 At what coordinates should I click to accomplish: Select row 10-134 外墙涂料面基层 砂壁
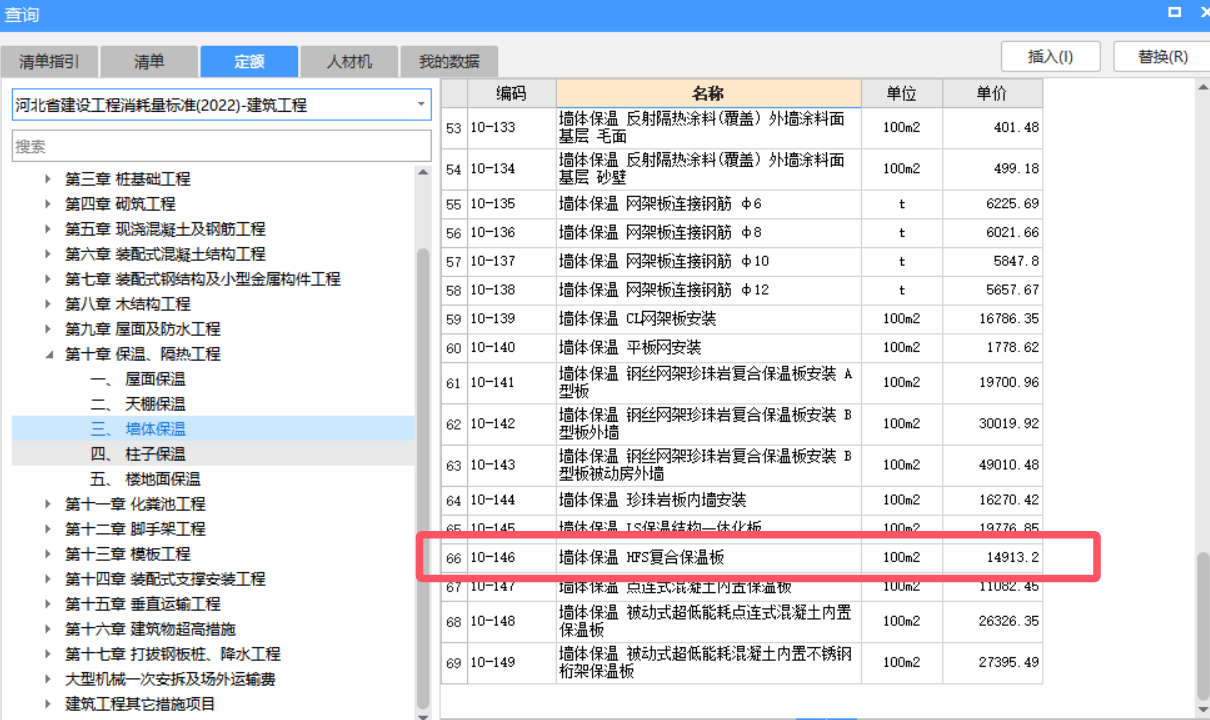[742, 169]
